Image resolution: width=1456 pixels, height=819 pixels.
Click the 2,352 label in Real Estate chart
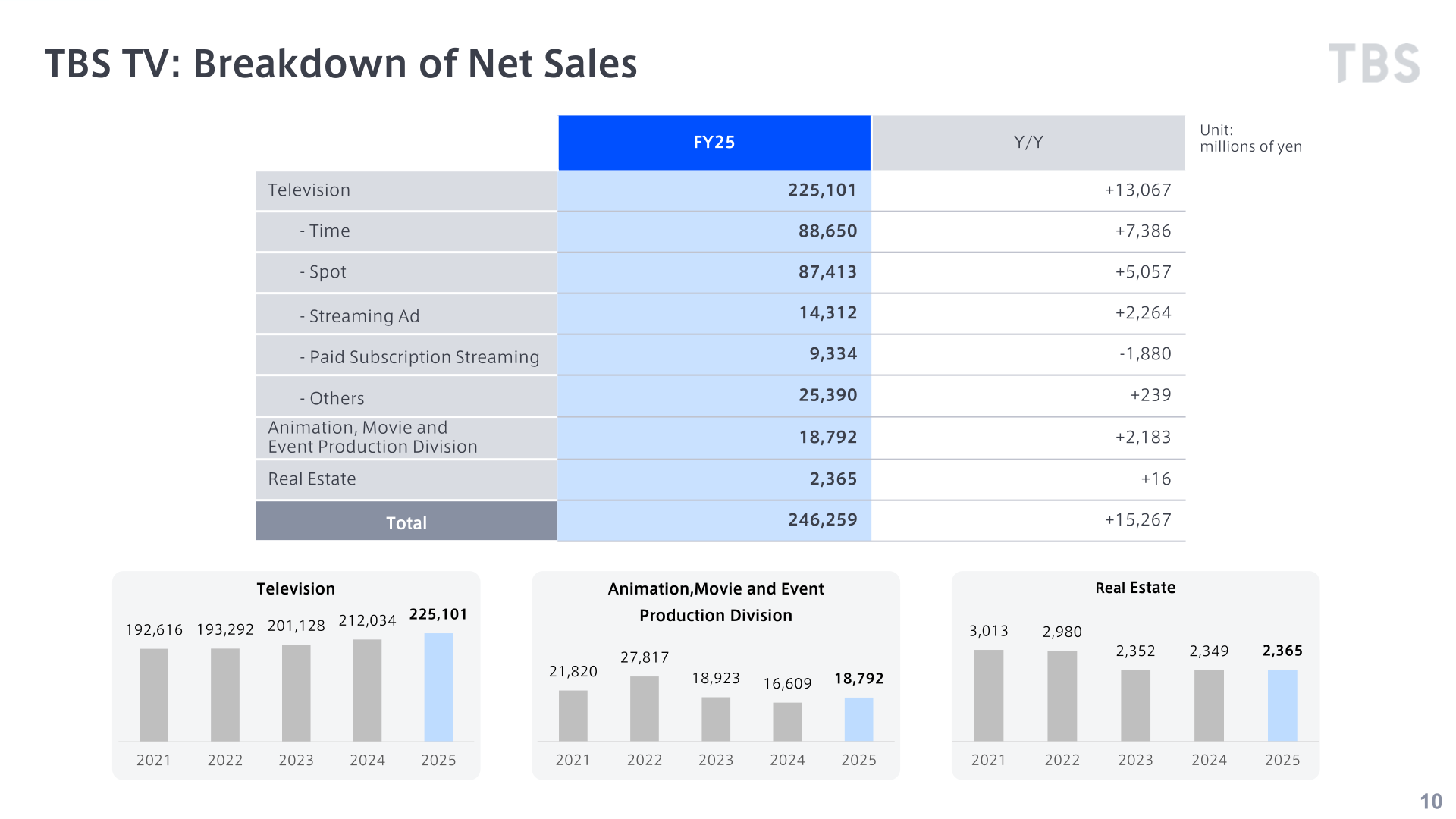click(x=1135, y=651)
